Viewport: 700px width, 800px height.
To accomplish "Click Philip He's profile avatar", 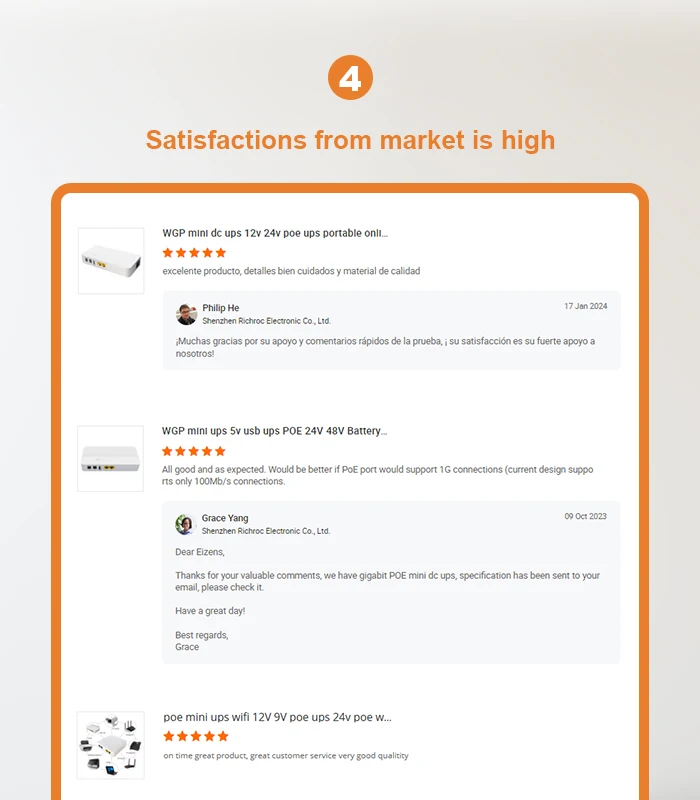I will pos(187,314).
